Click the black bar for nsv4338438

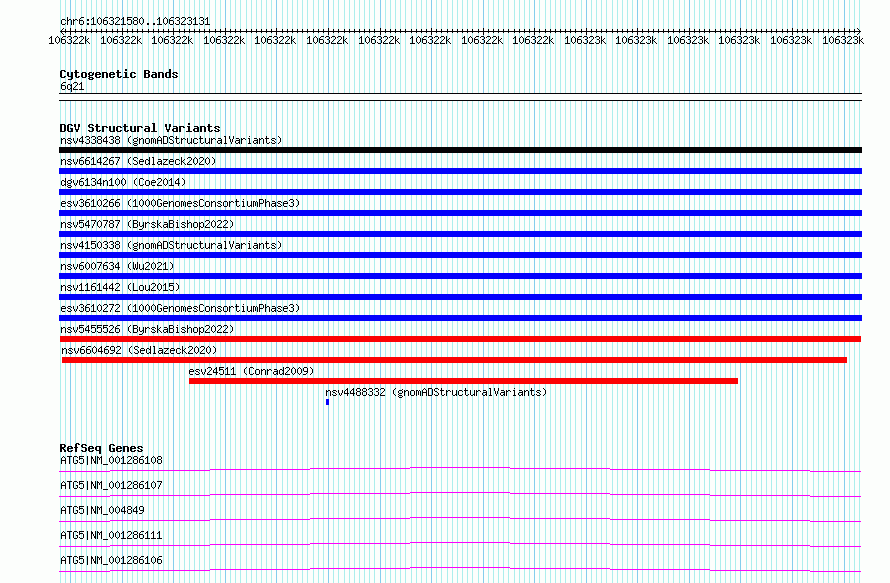[460, 150]
